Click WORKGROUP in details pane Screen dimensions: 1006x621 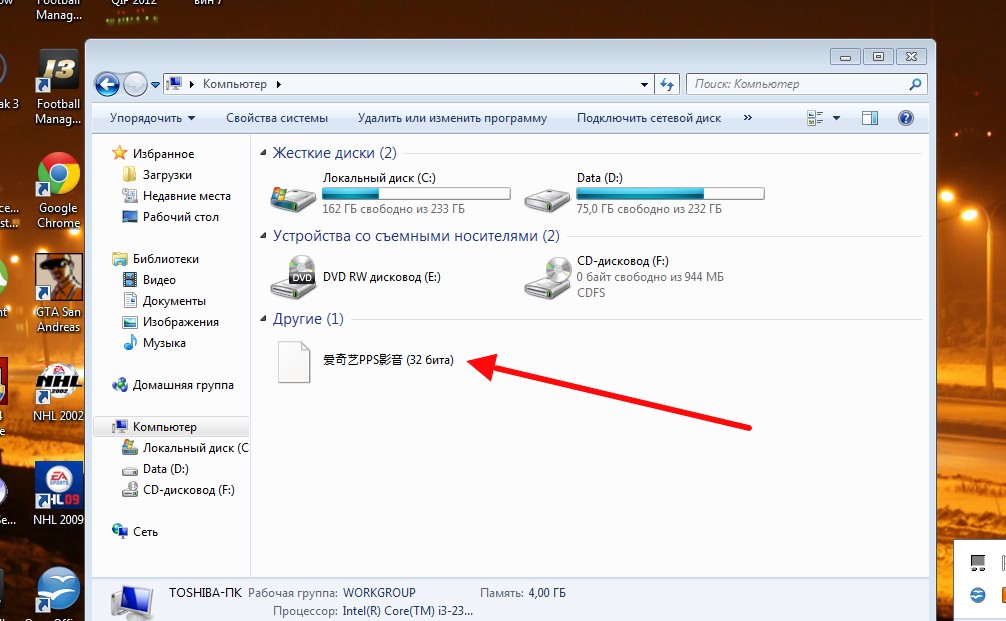click(379, 593)
